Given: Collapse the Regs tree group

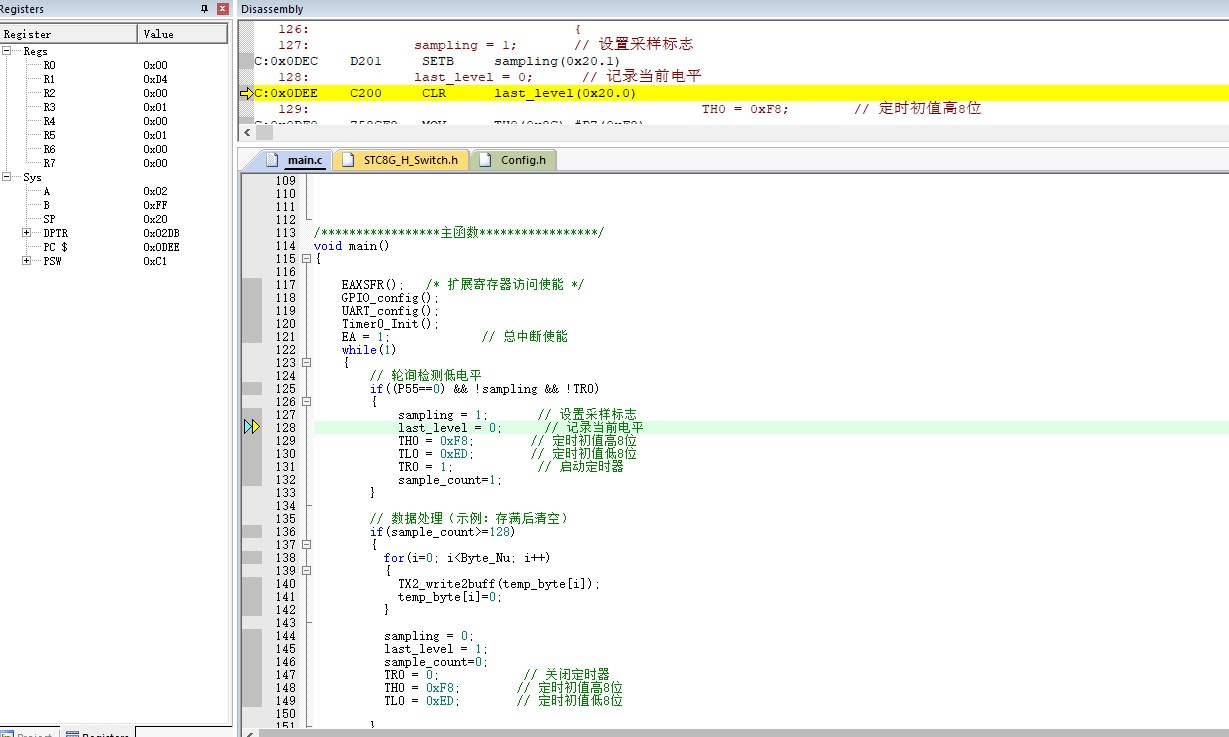Looking at the screenshot, I should coord(7,51).
